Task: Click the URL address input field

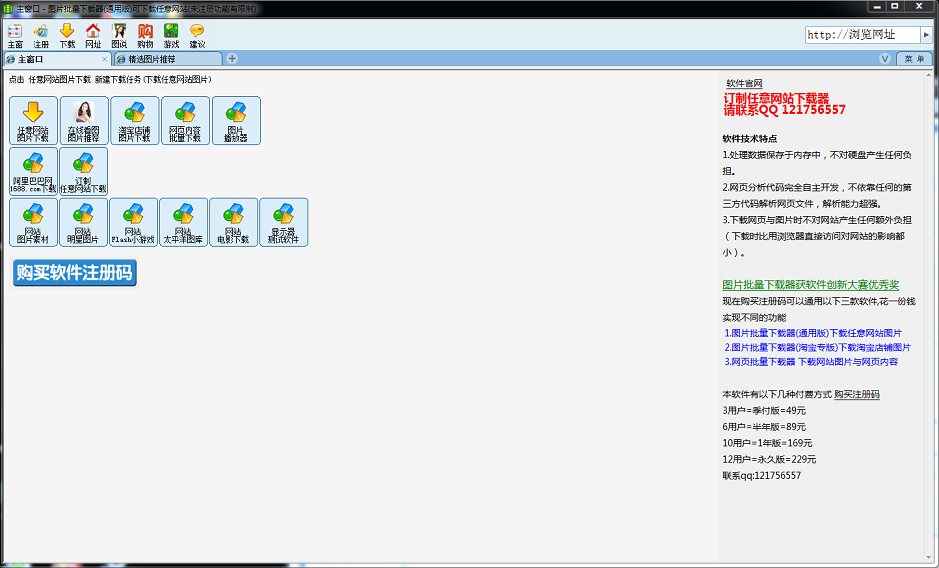Action: [862, 35]
